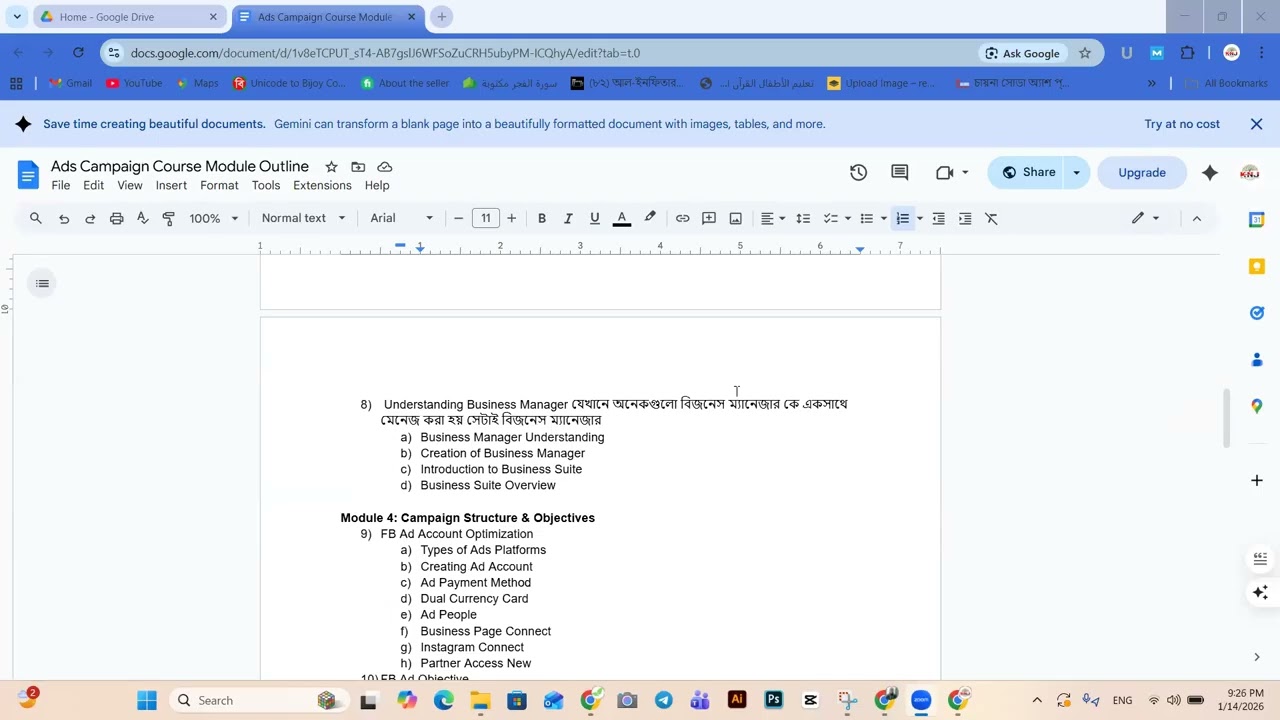Image resolution: width=1280 pixels, height=720 pixels.
Task: Open the Normal text style dropdown
Action: (303, 218)
